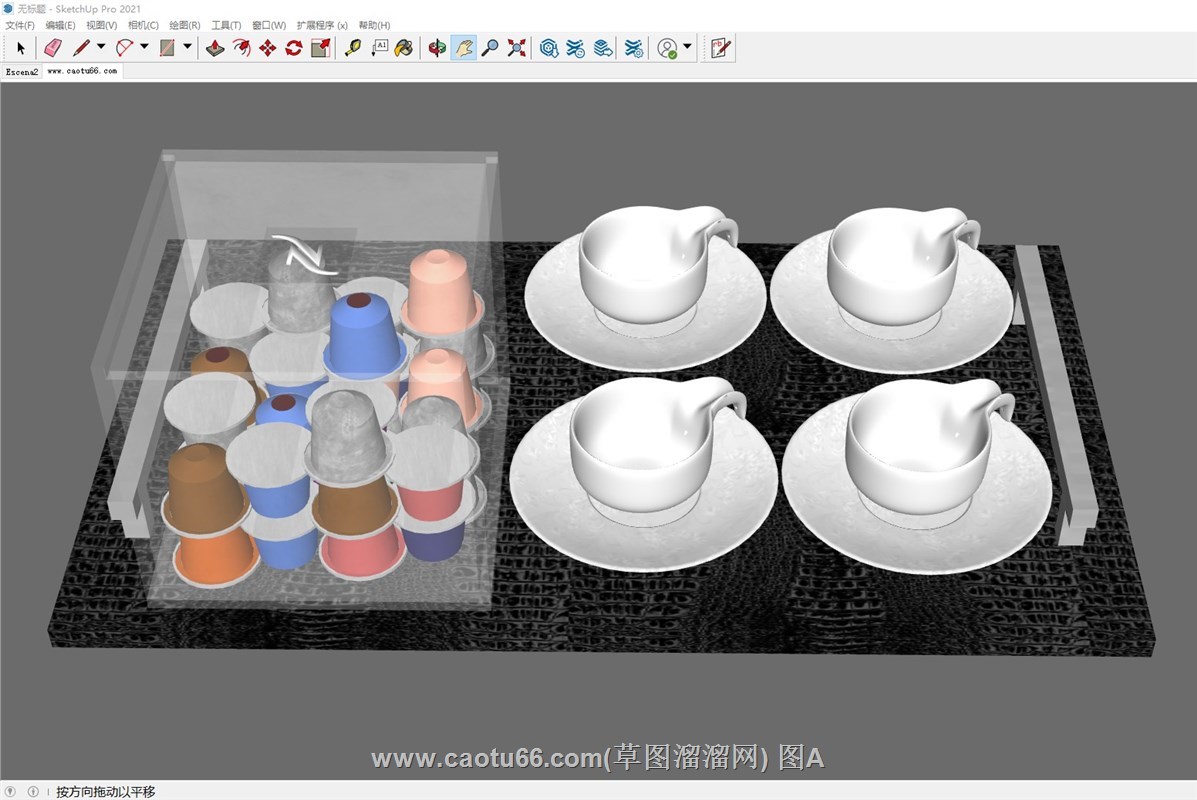The height and width of the screenshot is (800, 1197).
Task: Activate the Tape Measure tool
Action: [x=352, y=48]
